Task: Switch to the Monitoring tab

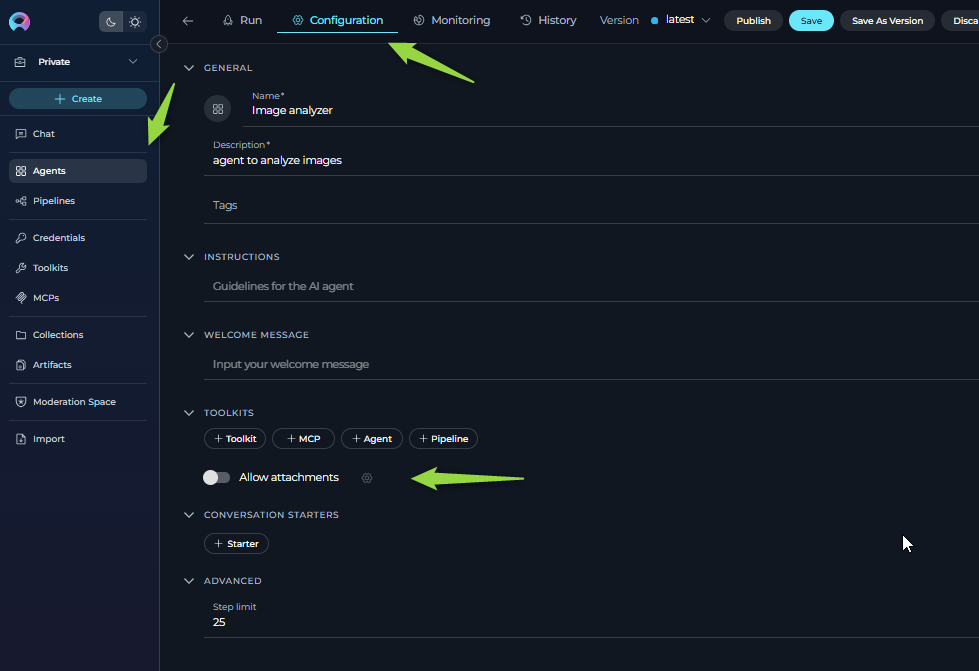Action: (451, 20)
